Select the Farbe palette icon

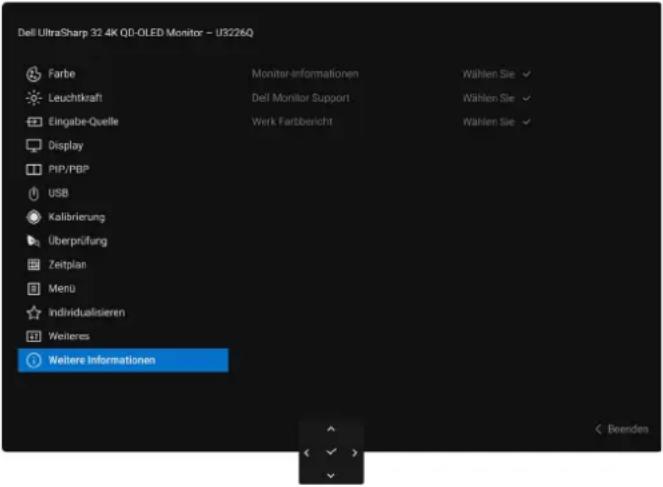click(x=33, y=74)
